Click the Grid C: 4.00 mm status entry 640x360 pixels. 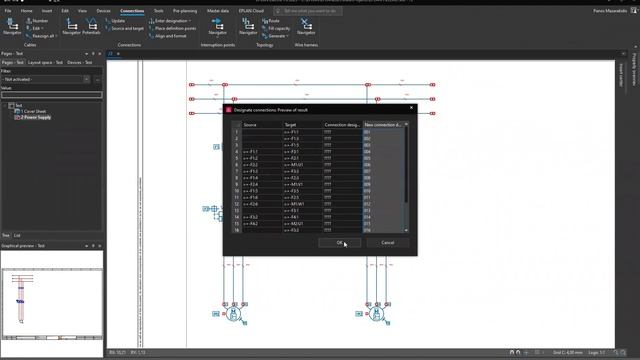(x=567, y=352)
